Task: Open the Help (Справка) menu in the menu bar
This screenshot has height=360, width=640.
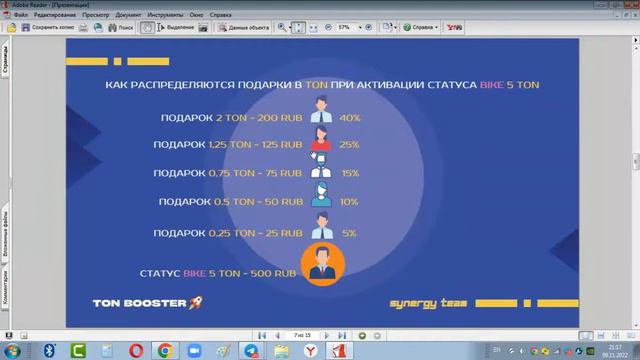Action: (x=220, y=15)
